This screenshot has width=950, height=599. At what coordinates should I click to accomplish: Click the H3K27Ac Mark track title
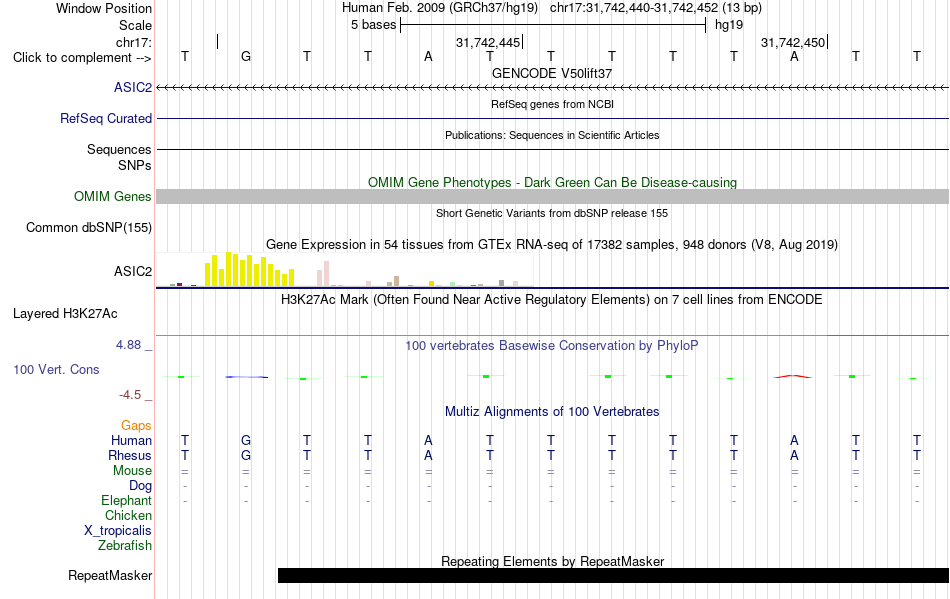pos(552,299)
